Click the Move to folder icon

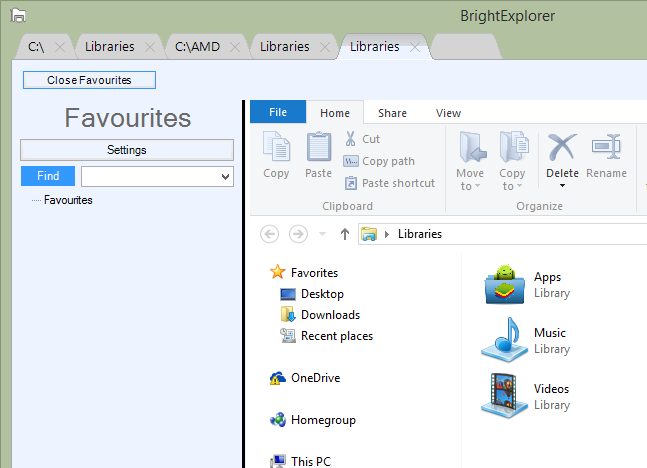472,147
